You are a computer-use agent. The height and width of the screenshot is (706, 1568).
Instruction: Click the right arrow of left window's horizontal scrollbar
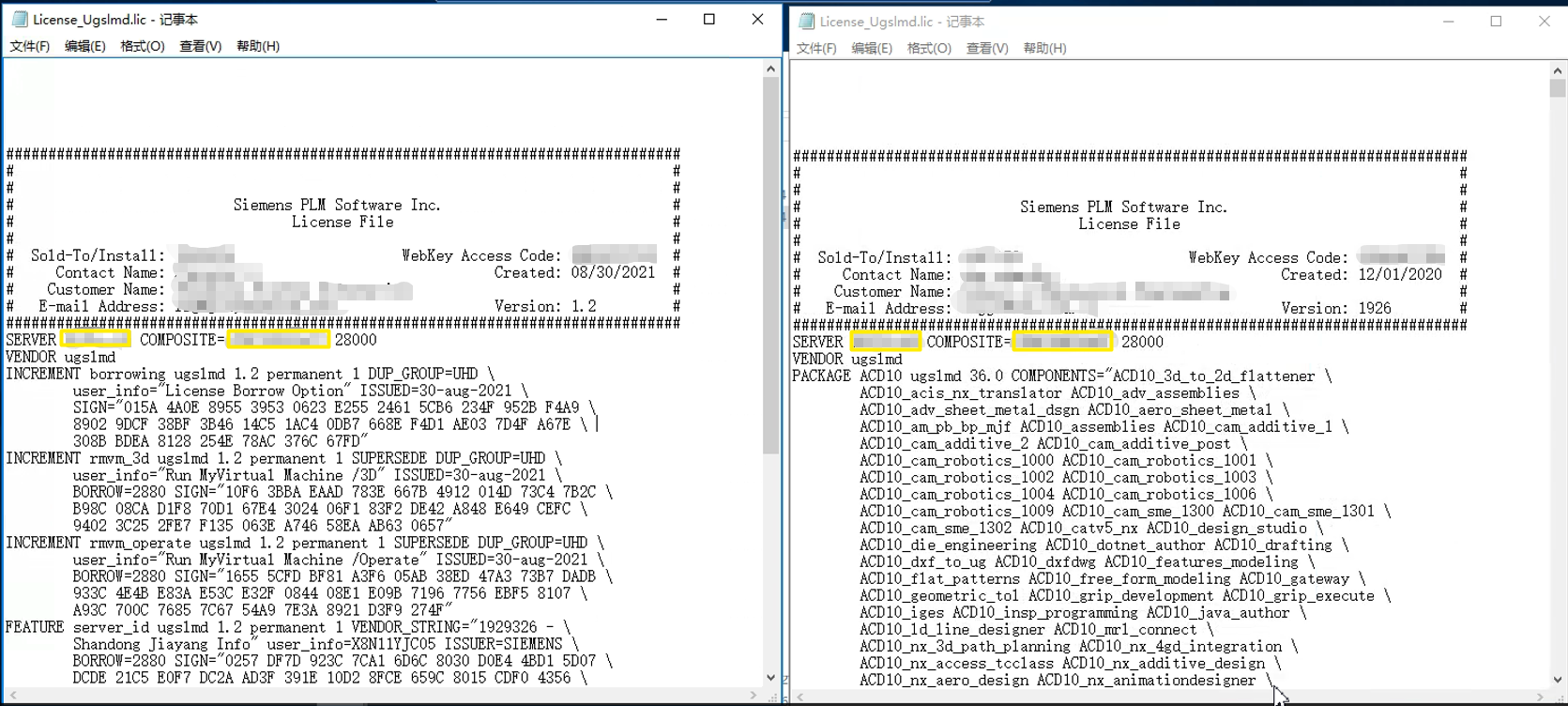click(x=754, y=695)
